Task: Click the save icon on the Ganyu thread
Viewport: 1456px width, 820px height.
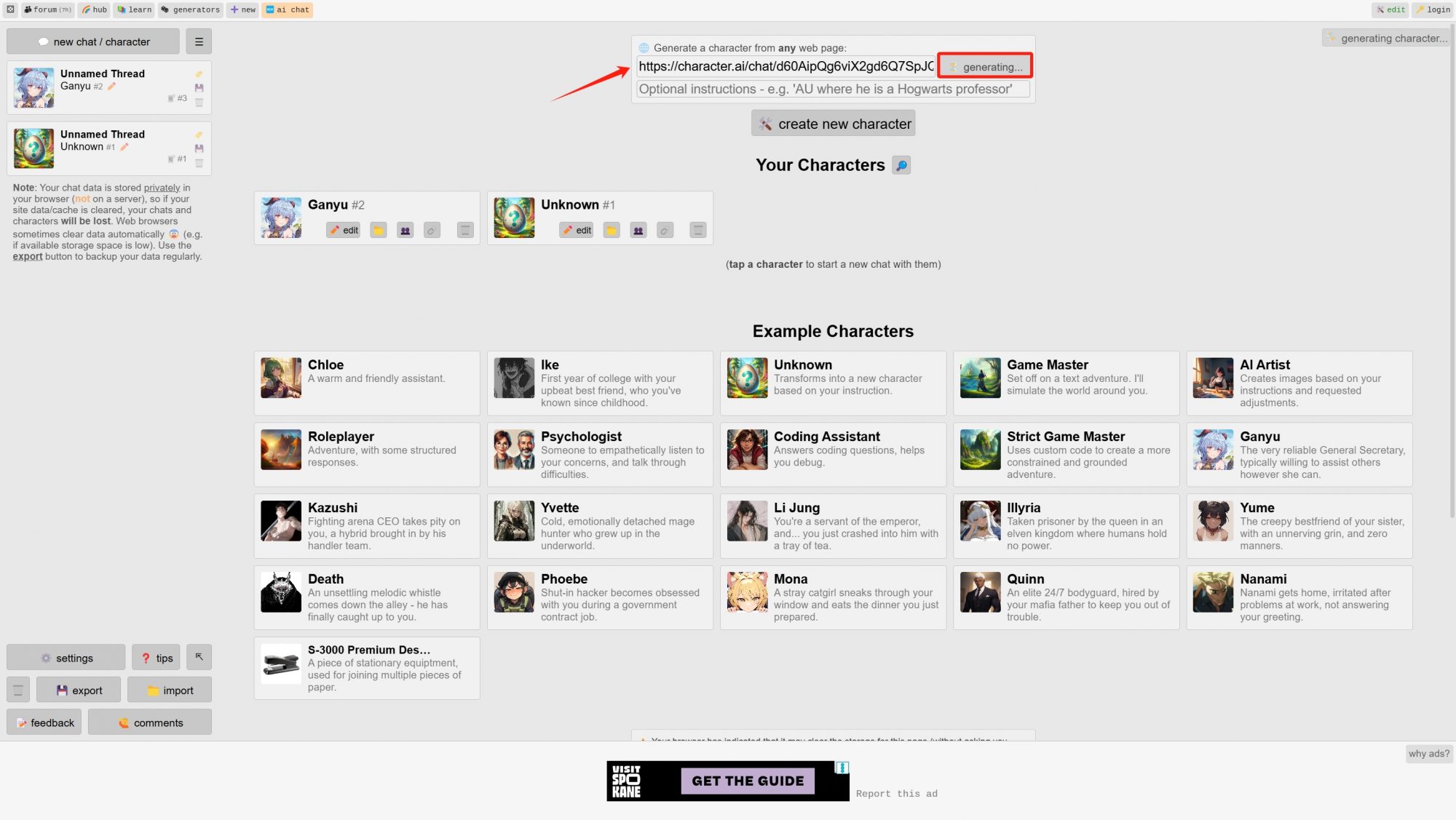Action: coord(199,87)
